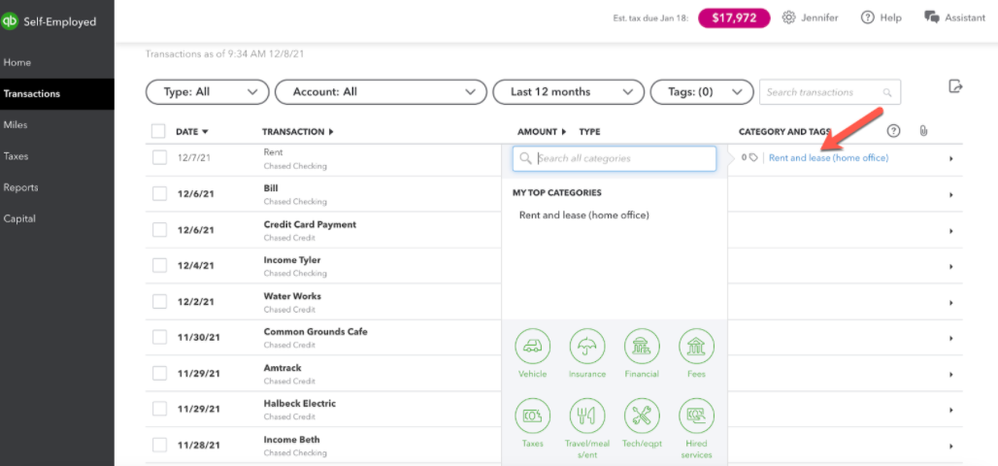Check the Income Beth transaction
998x466 pixels.
(x=159, y=445)
